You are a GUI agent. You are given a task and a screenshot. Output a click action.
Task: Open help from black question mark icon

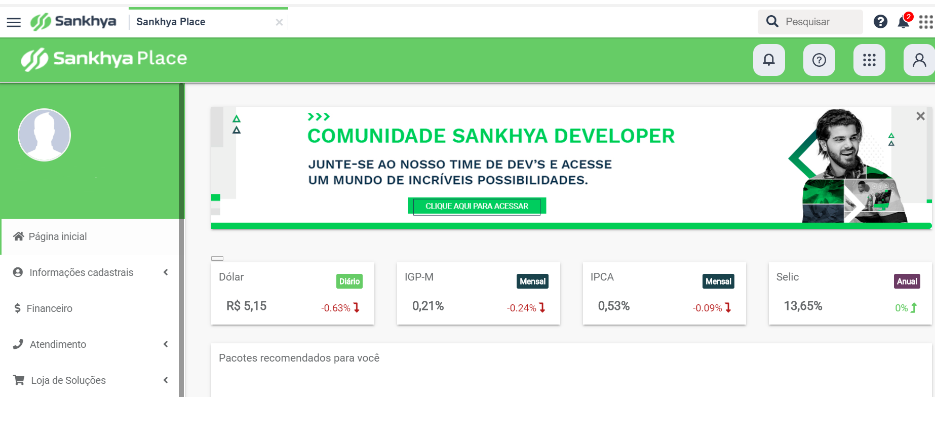pyautogui.click(x=881, y=22)
